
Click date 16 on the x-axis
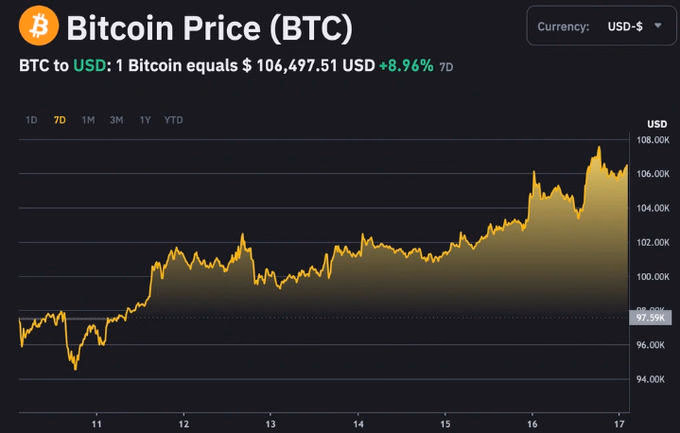[x=532, y=423]
